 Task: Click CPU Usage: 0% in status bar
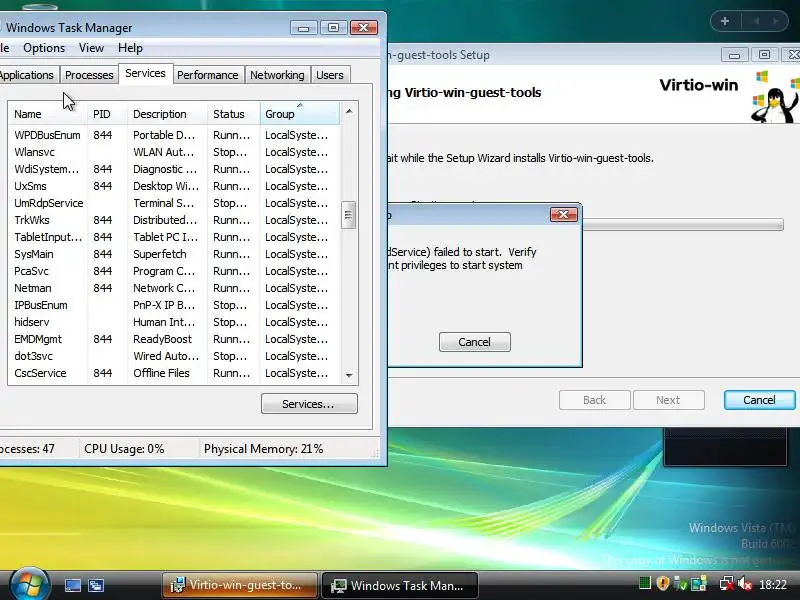[x=124, y=449]
